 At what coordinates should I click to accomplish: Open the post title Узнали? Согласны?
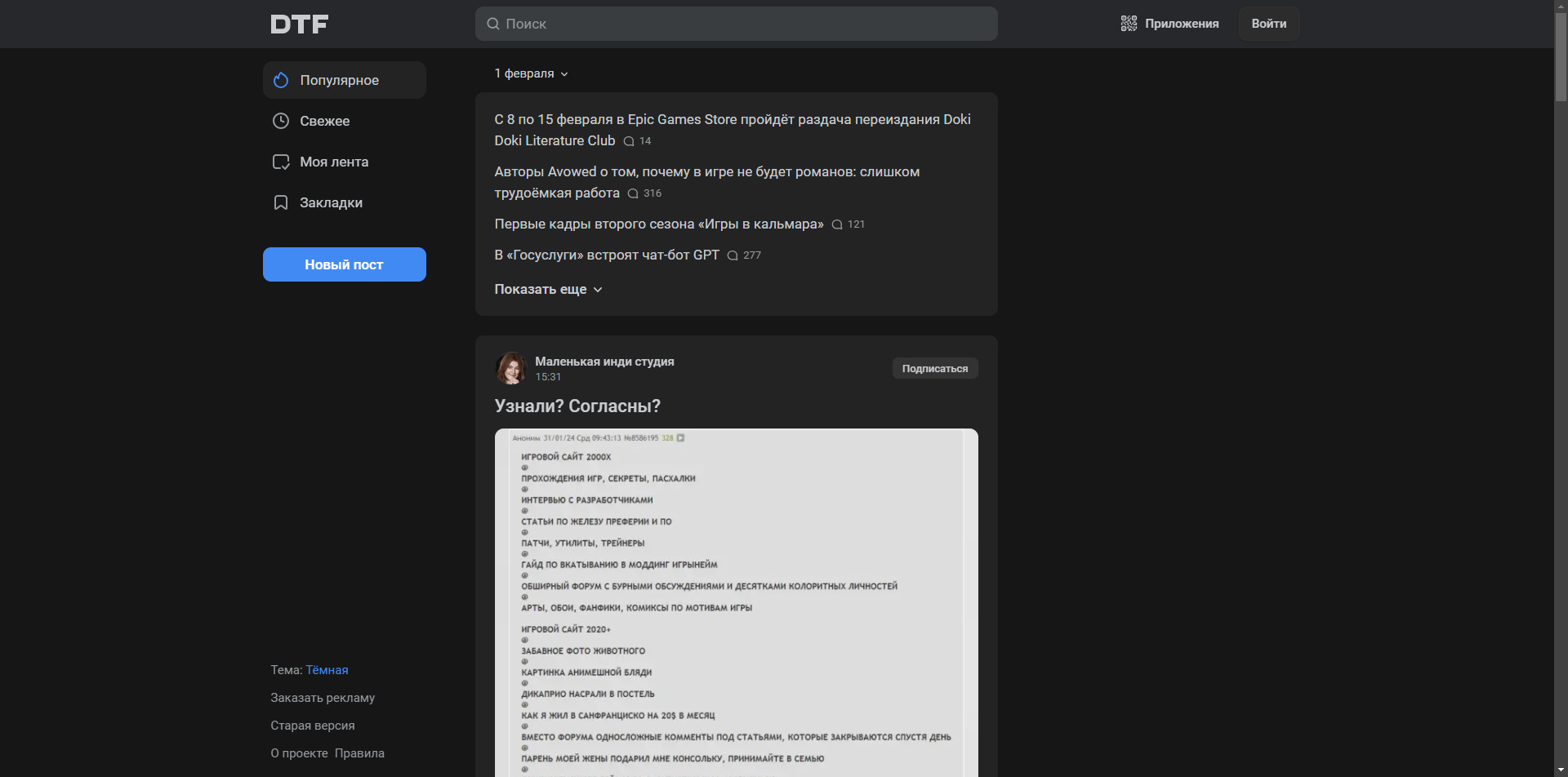[x=577, y=406]
